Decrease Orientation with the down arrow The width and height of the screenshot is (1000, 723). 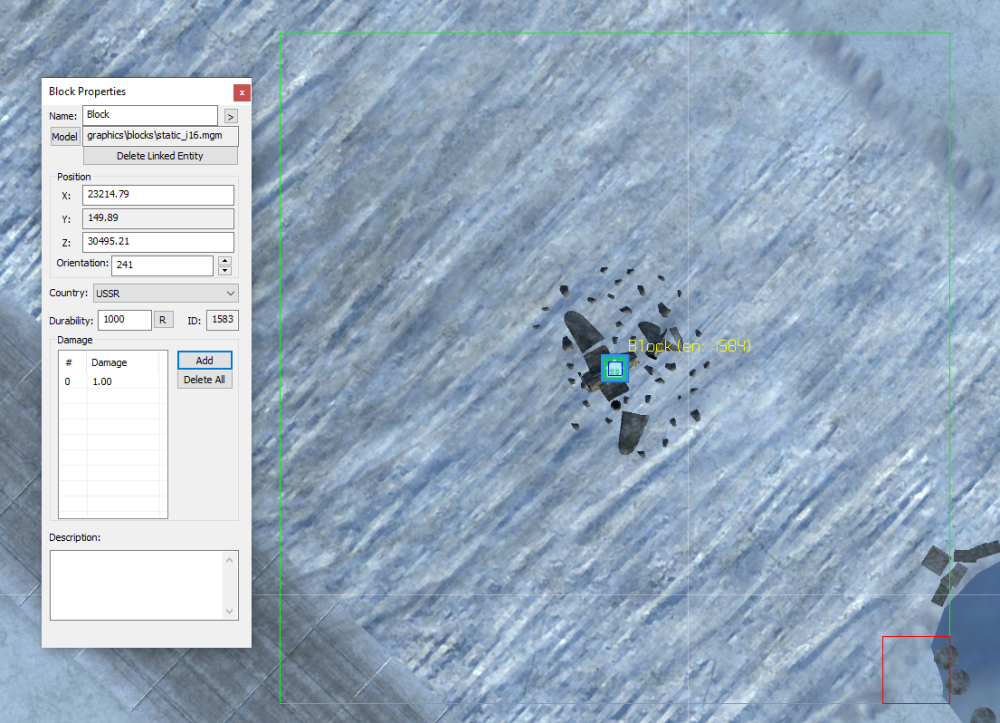click(225, 270)
